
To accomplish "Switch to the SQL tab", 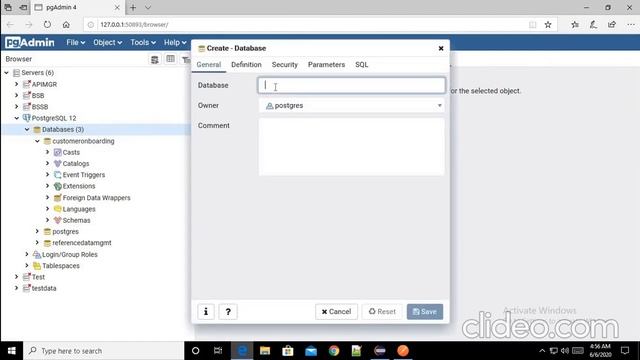I will tap(361, 64).
